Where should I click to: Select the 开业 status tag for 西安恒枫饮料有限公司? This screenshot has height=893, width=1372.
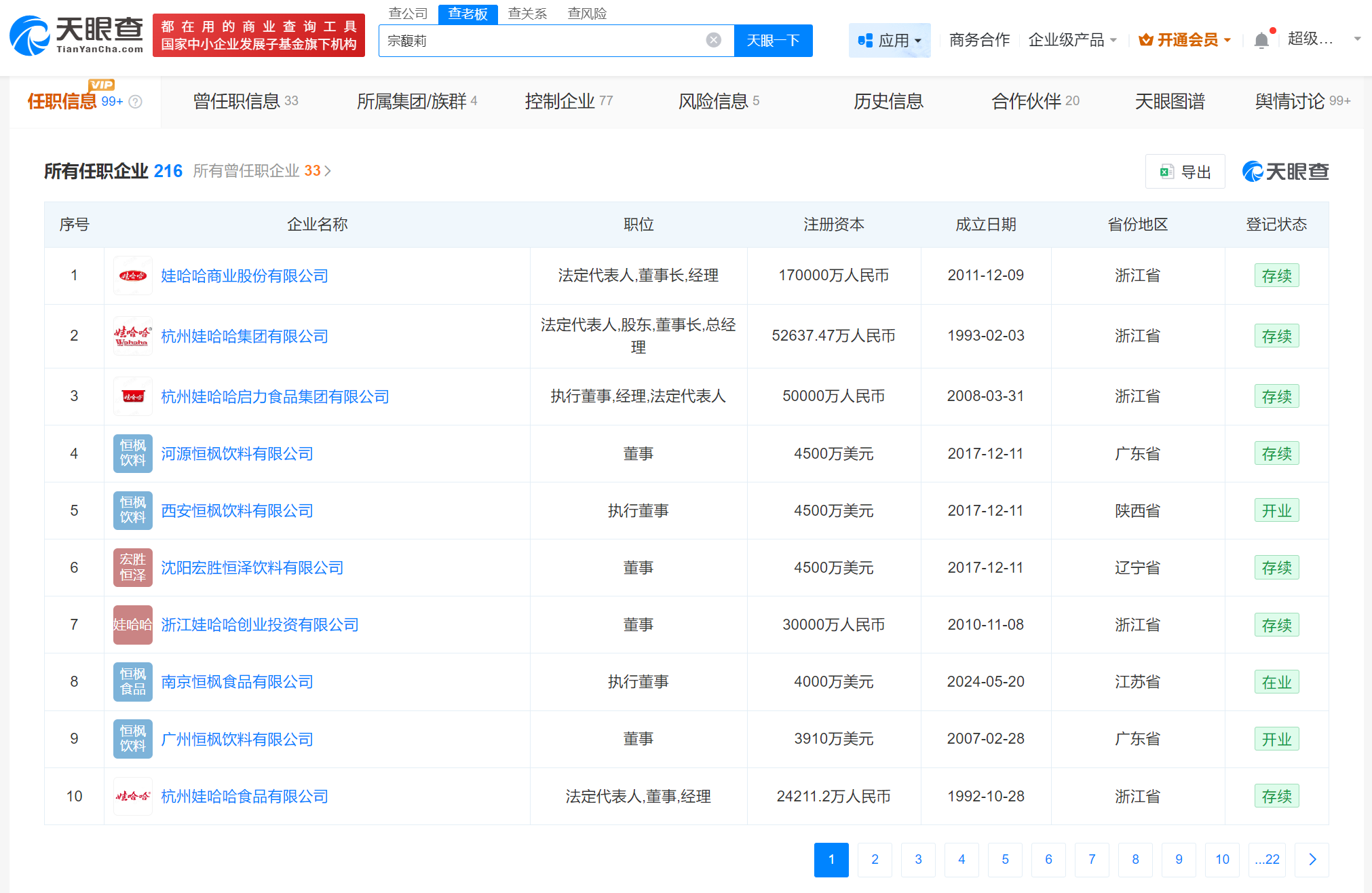1276,510
